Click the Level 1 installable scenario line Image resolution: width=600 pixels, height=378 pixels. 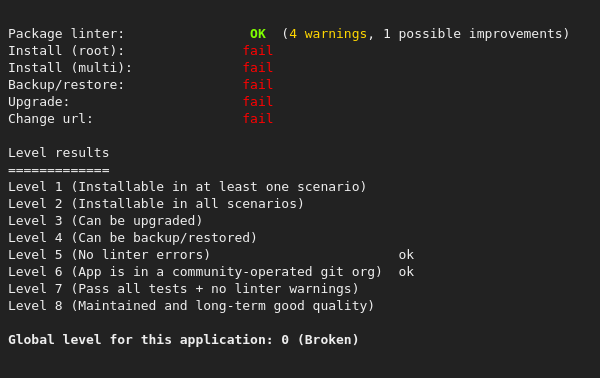coord(187,187)
